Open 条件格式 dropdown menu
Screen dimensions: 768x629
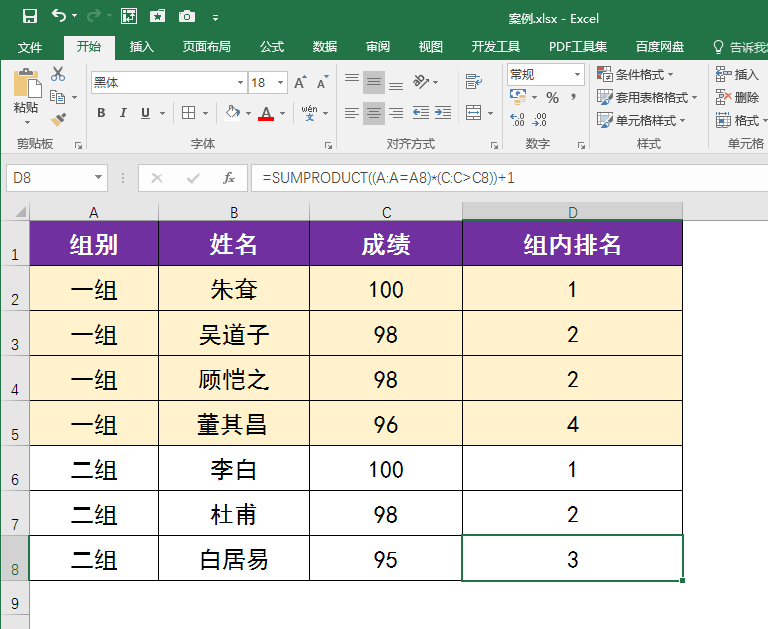coord(635,74)
